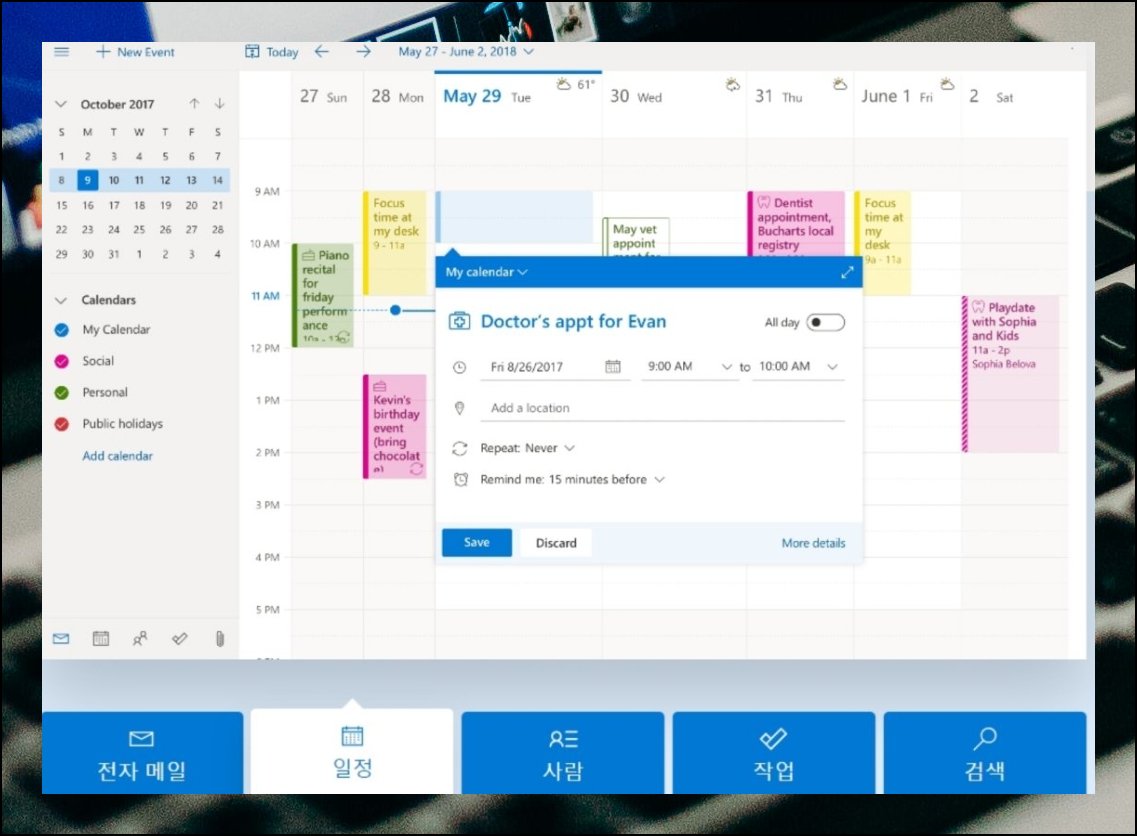
Task: Open the hamburger menu icon
Action: pos(62,51)
